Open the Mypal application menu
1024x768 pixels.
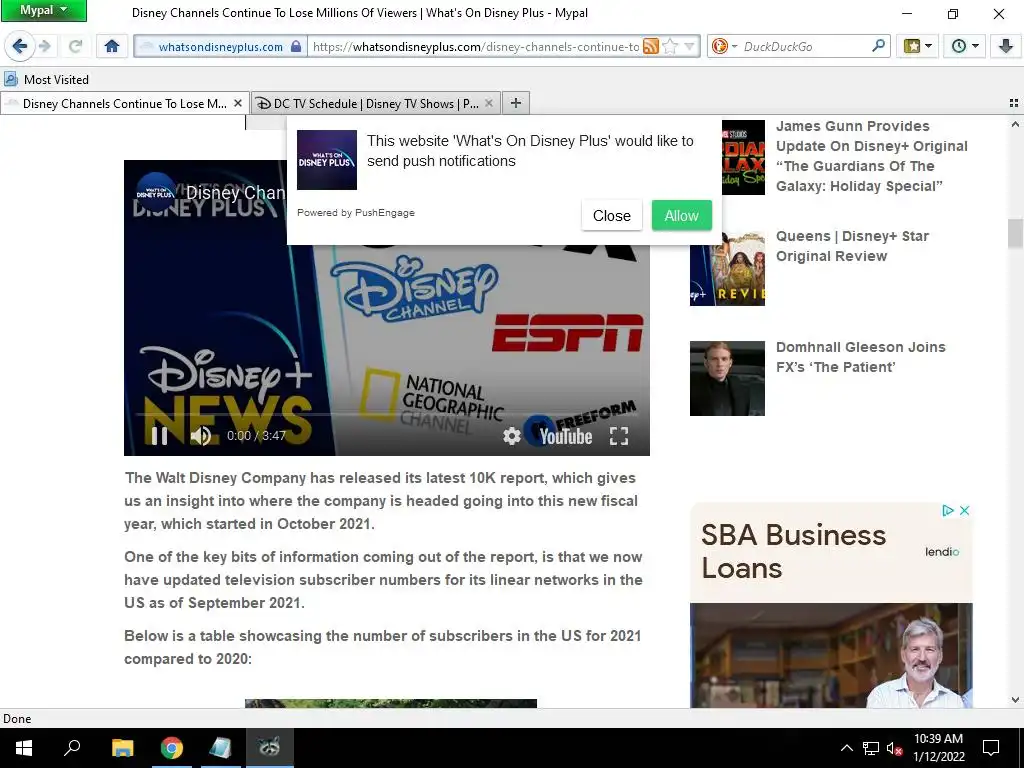coord(44,10)
